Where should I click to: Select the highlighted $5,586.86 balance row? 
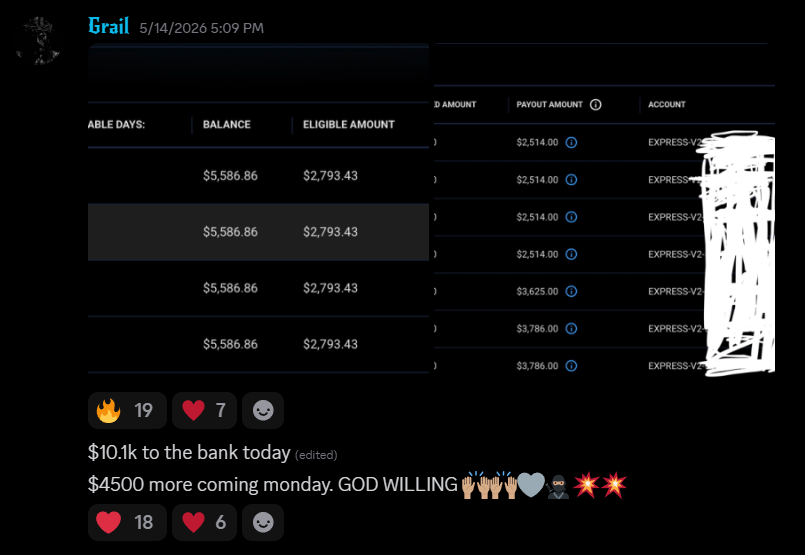258,232
